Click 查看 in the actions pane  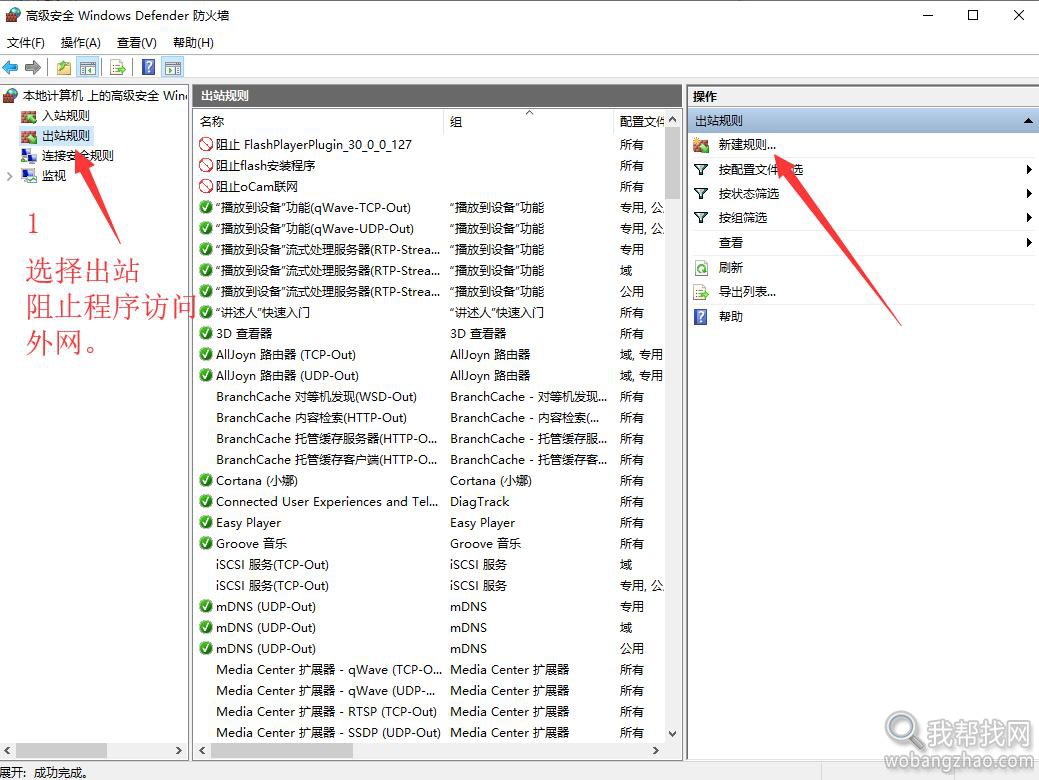pyautogui.click(x=731, y=243)
